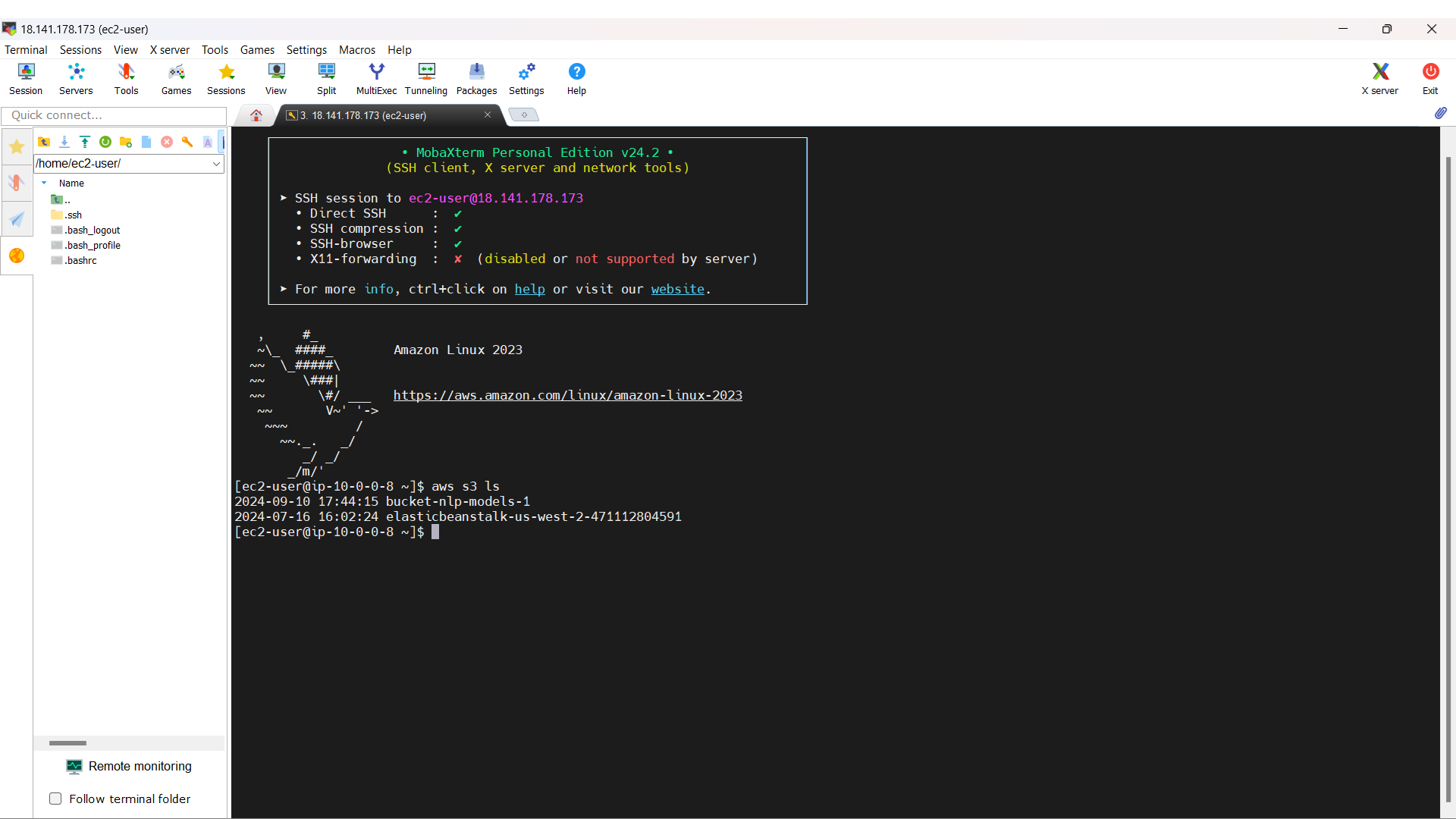Screen dimensions: 1456x819
Task: Open the X server menu
Action: point(170,50)
